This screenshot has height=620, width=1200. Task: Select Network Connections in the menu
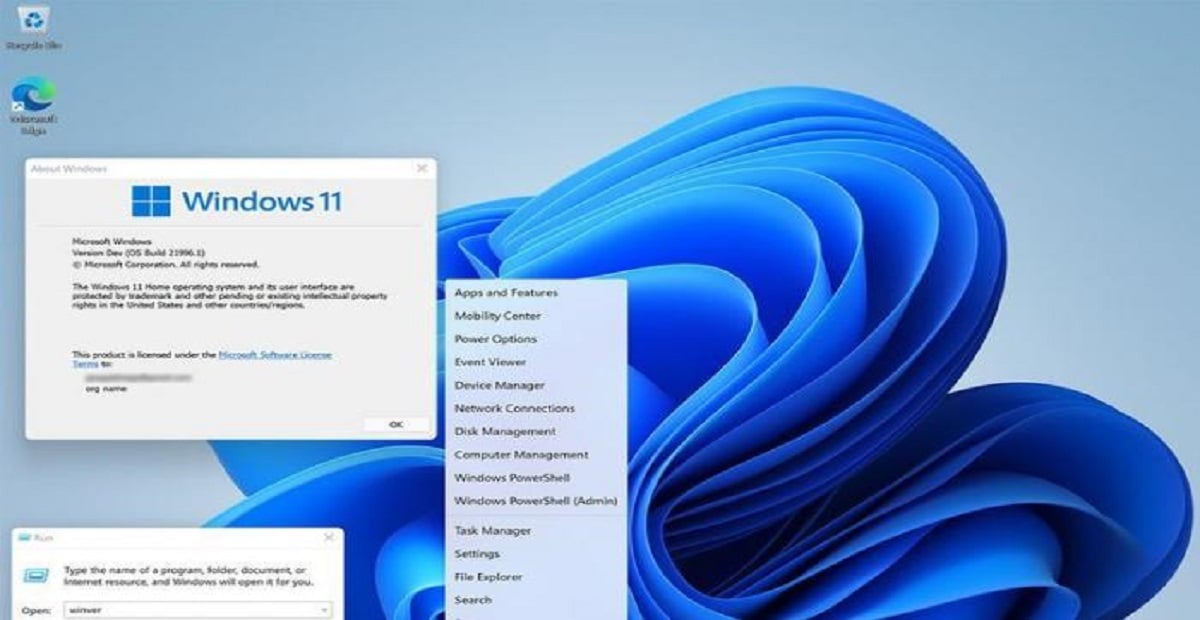(x=514, y=408)
